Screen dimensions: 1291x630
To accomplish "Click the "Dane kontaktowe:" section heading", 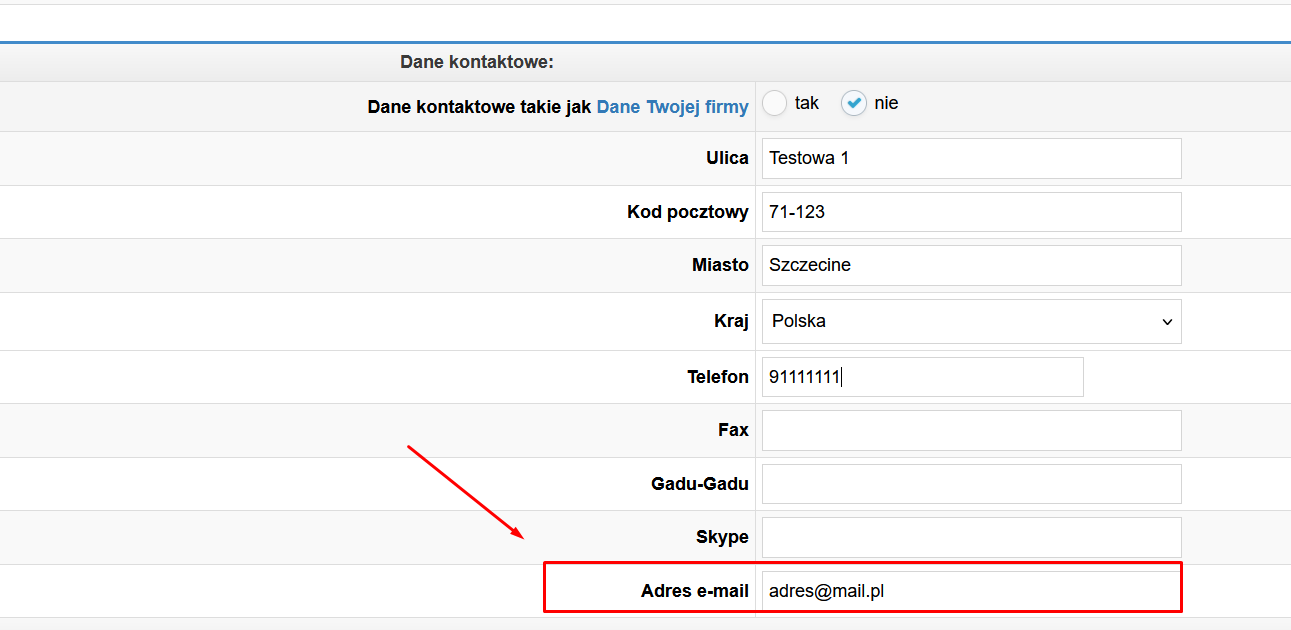I will coord(477,62).
